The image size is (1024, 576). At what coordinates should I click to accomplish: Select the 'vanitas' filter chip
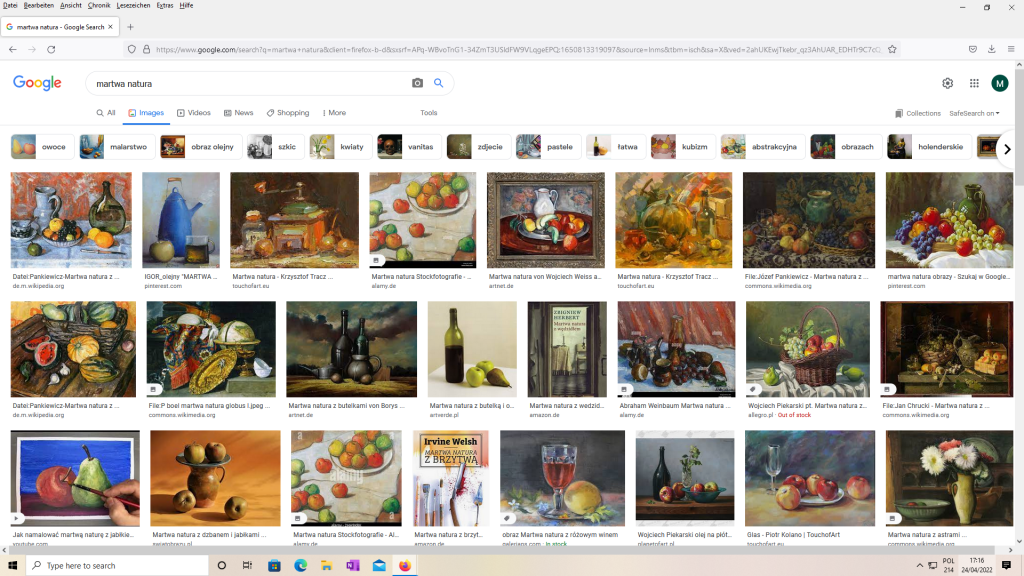click(408, 147)
